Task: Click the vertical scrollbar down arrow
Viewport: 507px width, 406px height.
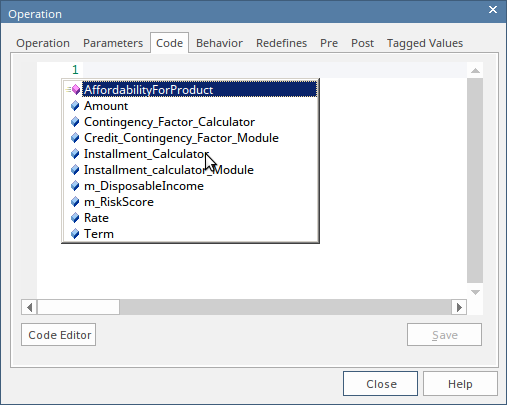Action: [x=475, y=292]
